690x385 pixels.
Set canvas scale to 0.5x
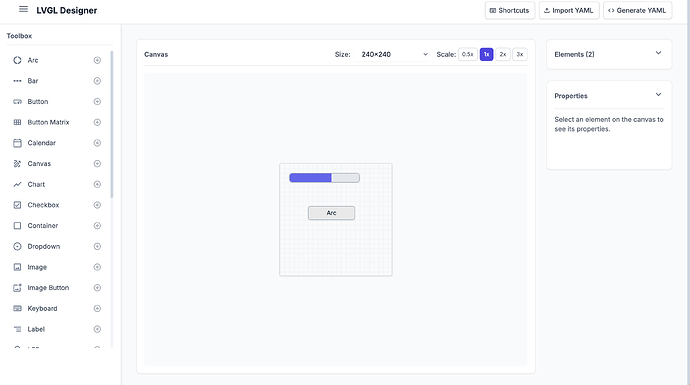(x=467, y=55)
